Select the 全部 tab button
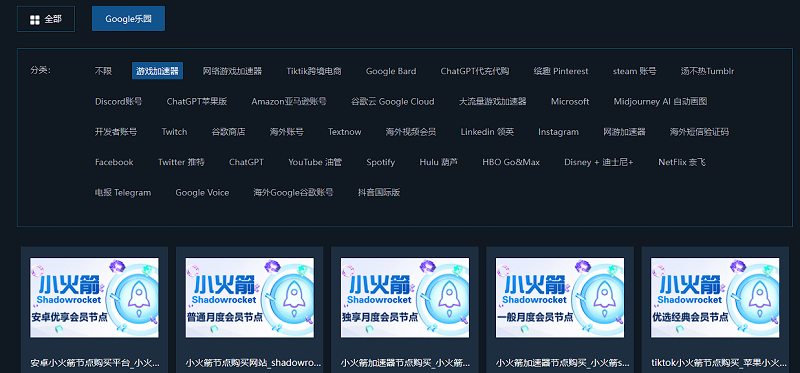Screen dimensions: 800x373 [x=46, y=19]
